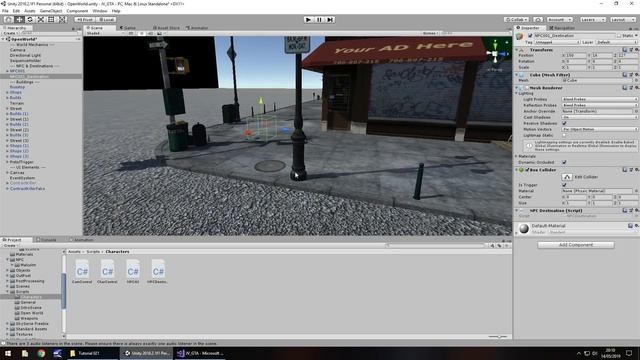
Task: Select the Rotate tool in the toolbar
Action: [x=30, y=20]
